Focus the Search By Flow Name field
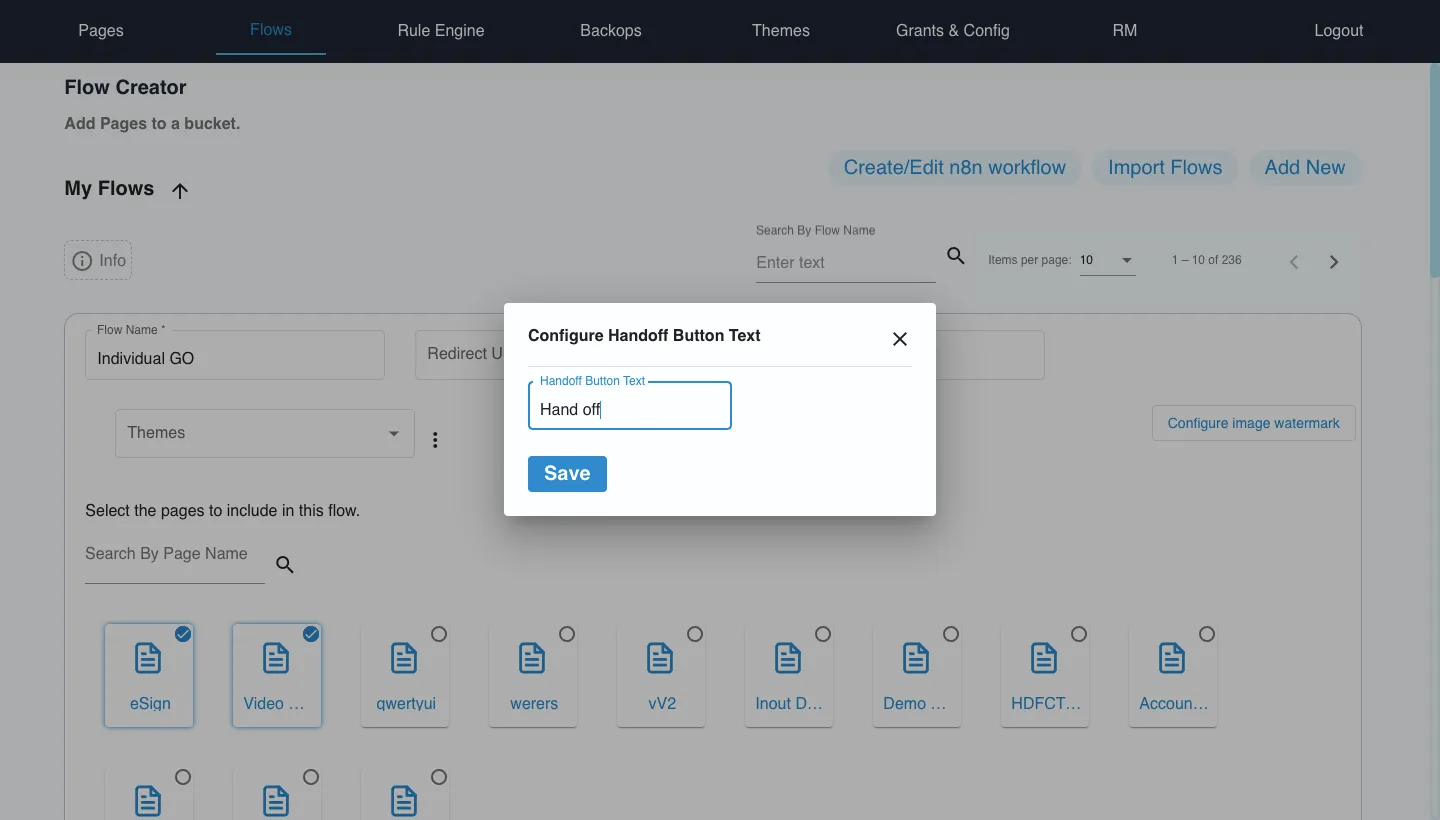 846,262
